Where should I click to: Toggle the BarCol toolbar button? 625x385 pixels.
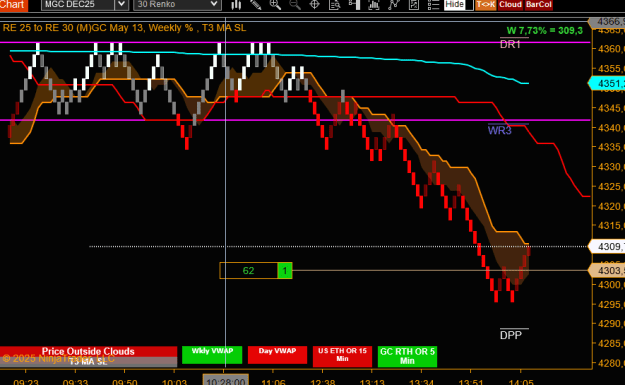539,5
